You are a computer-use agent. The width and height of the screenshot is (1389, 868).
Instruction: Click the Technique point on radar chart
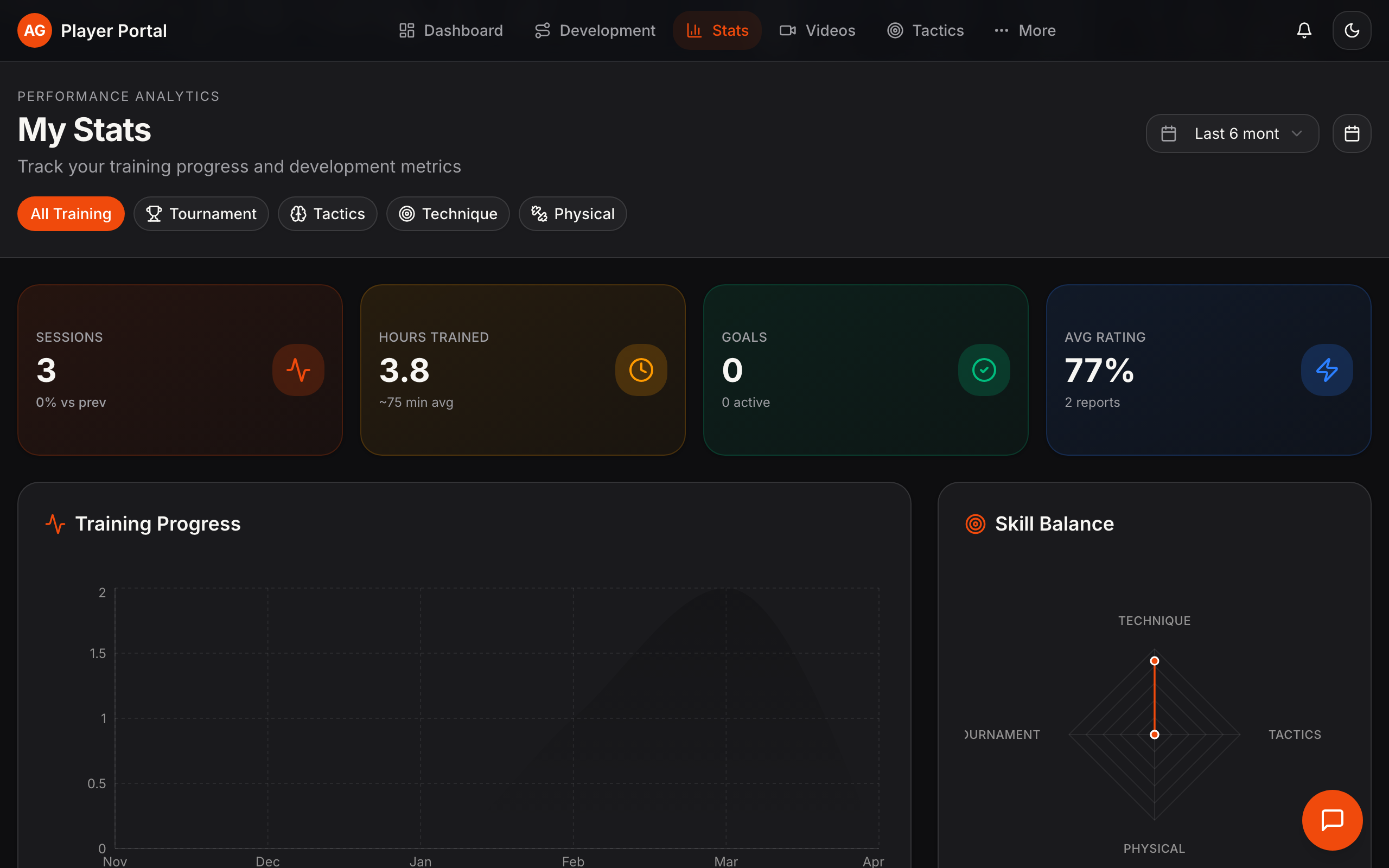[1154, 661]
